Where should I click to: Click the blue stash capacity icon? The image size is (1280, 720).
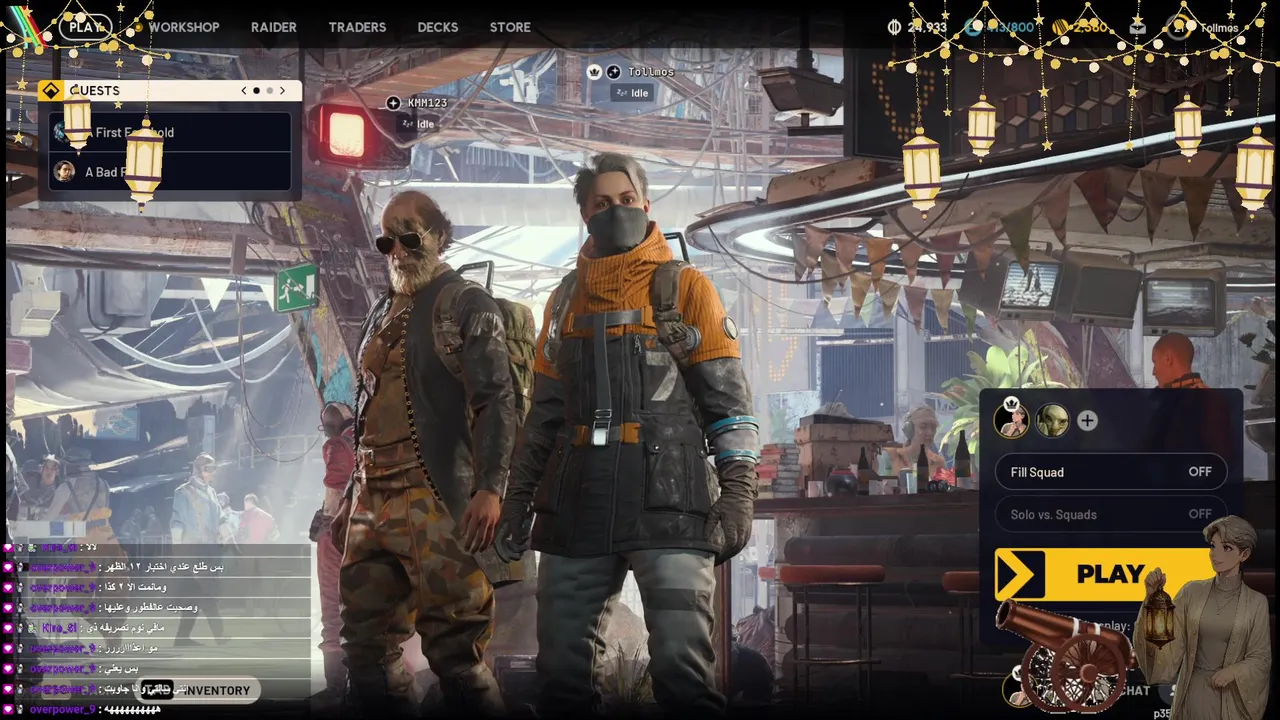click(x=973, y=27)
